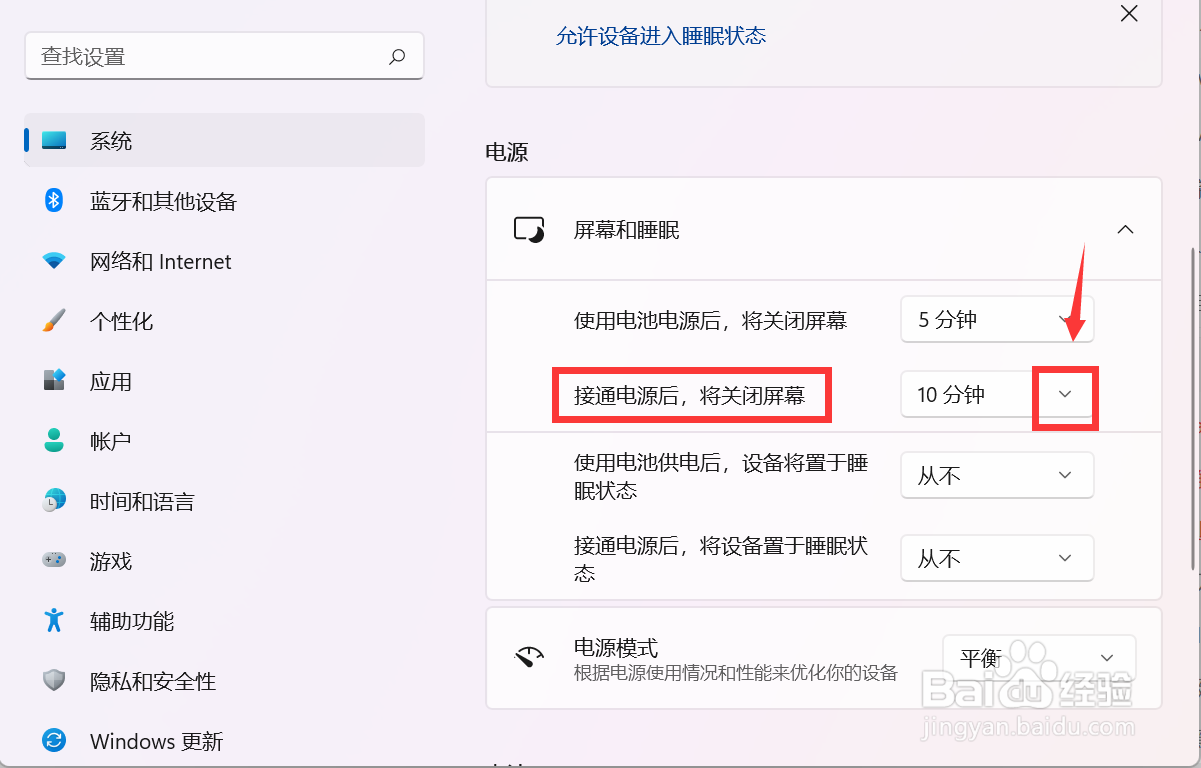Open 时间和语言 settings
The height and width of the screenshot is (768, 1201).
pyautogui.click(x=140, y=501)
